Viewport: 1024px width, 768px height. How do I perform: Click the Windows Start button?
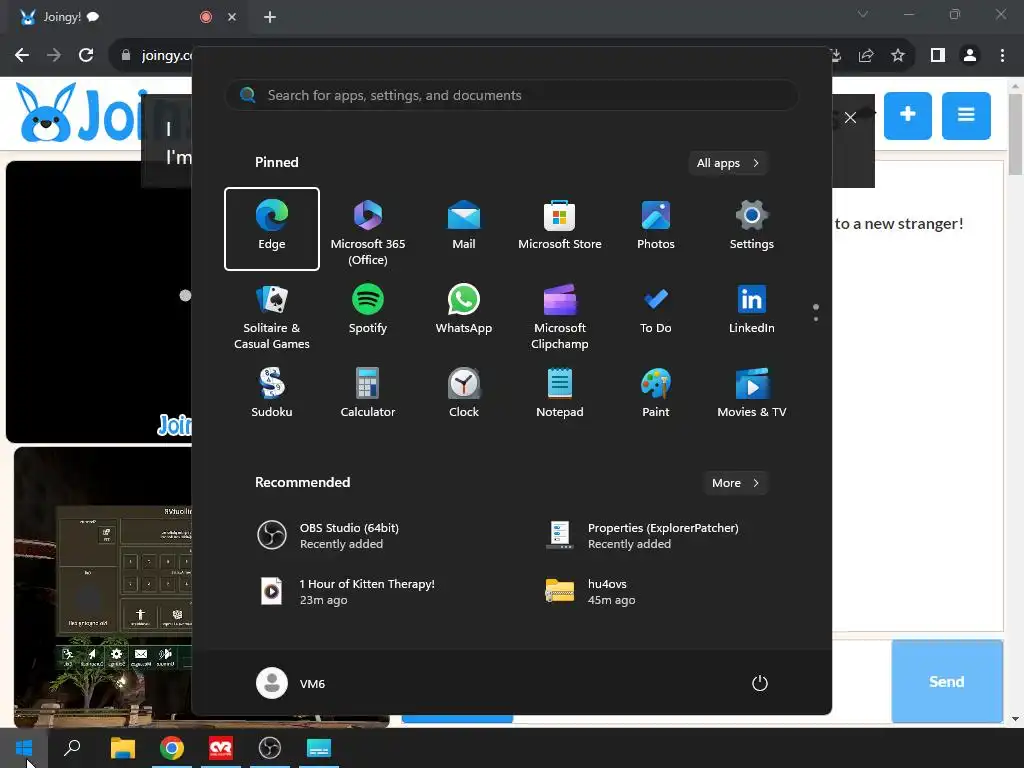[24, 748]
